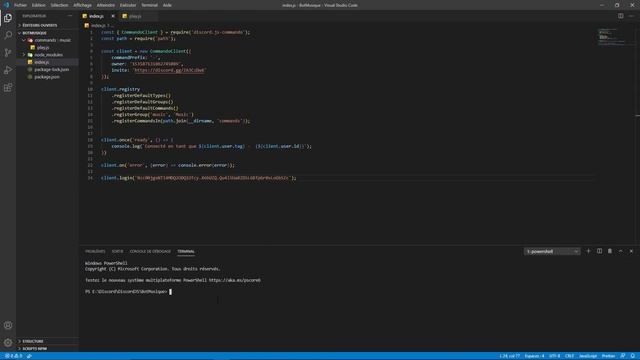
Task: Open play.js in the file tree
Action: pos(43,47)
